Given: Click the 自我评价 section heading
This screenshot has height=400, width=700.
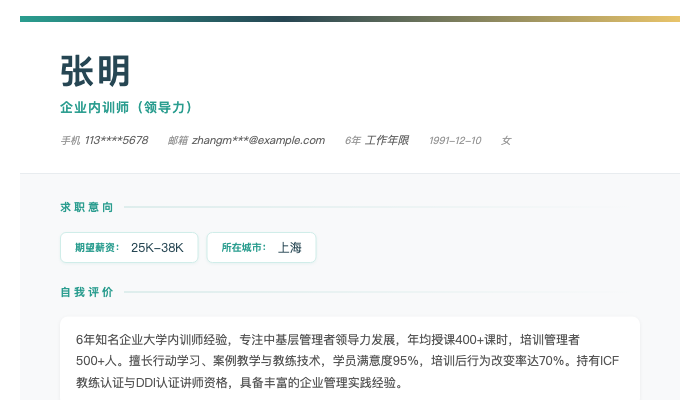Looking at the screenshot, I should [x=87, y=292].
